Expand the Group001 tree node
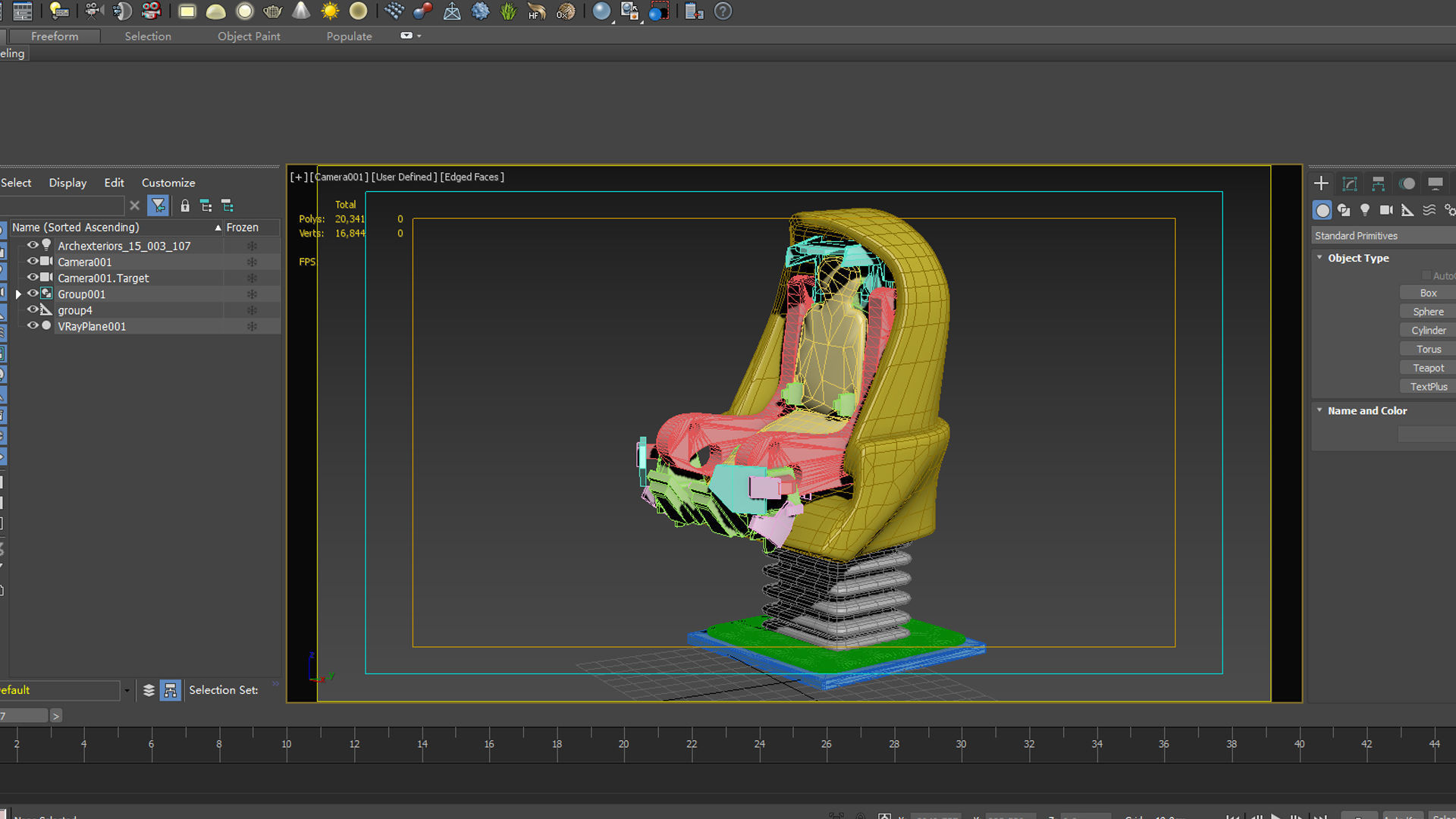 click(x=18, y=294)
